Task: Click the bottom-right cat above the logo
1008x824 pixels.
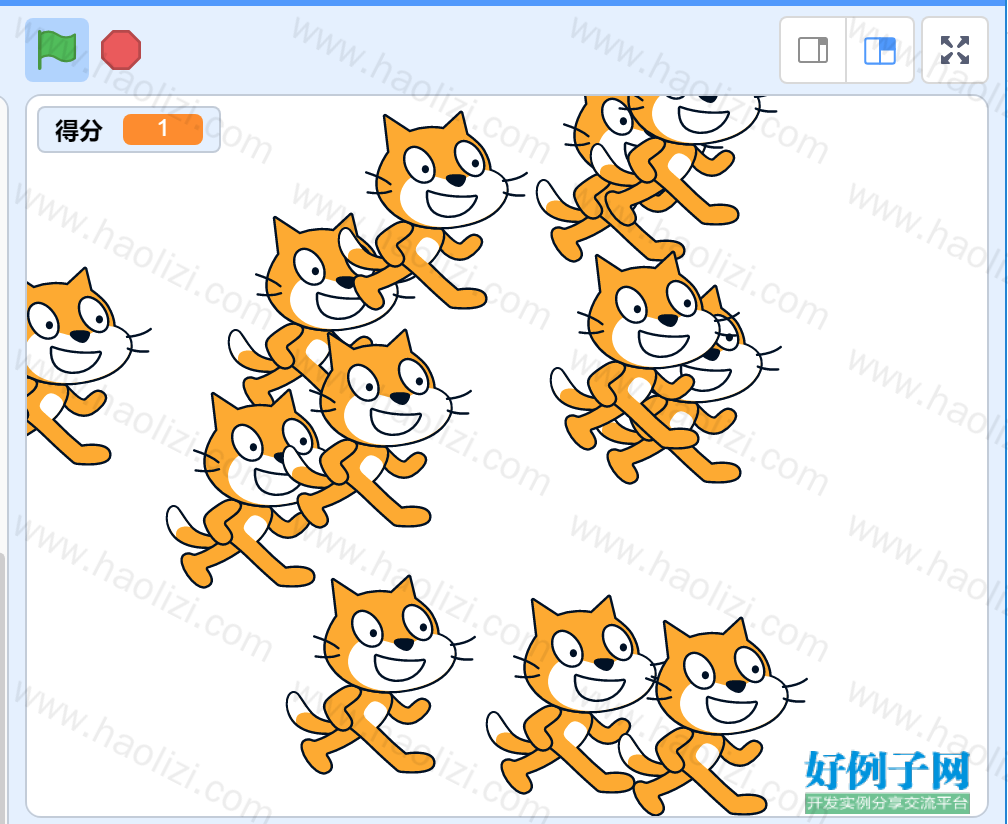Action: click(x=714, y=717)
